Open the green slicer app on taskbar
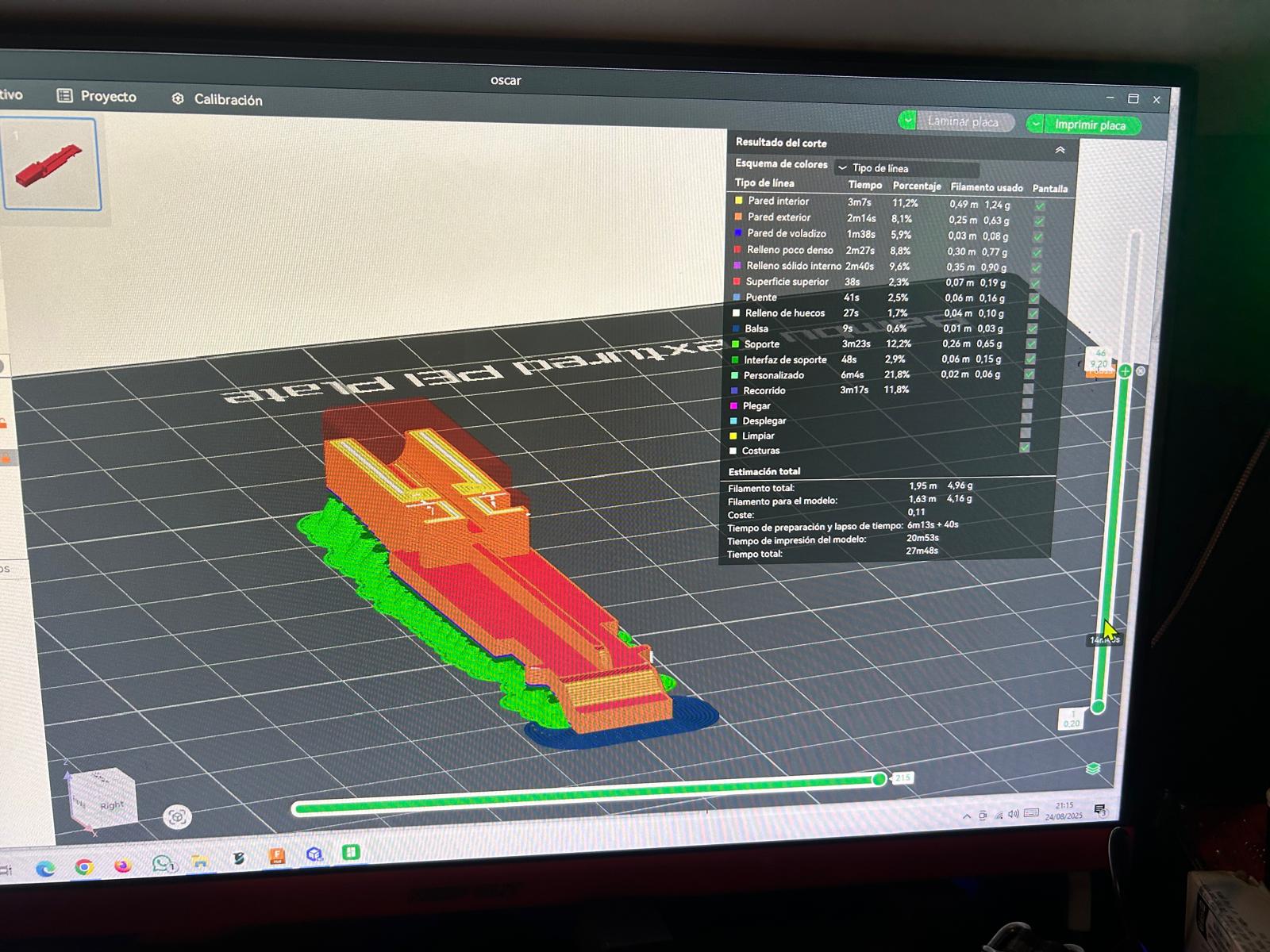Screen dimensions: 1270x952 pos(351,853)
